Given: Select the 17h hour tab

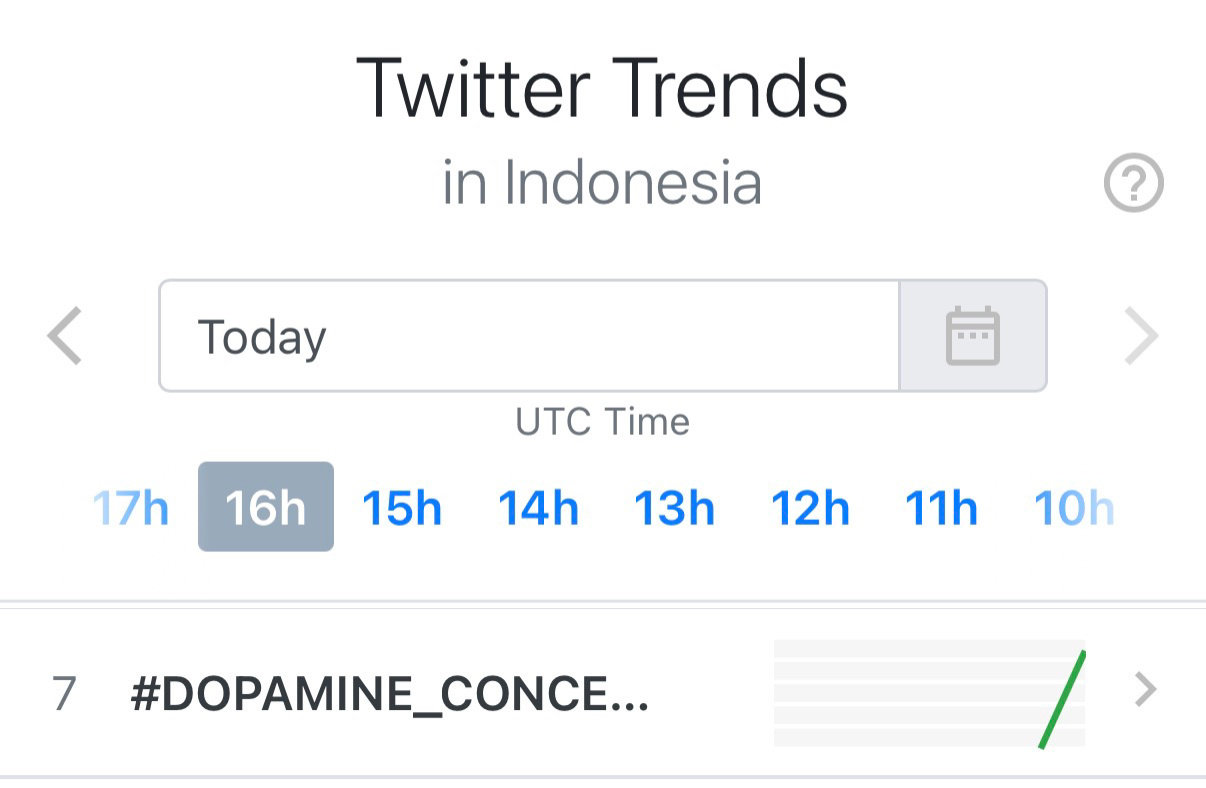Looking at the screenshot, I should pyautogui.click(x=131, y=507).
